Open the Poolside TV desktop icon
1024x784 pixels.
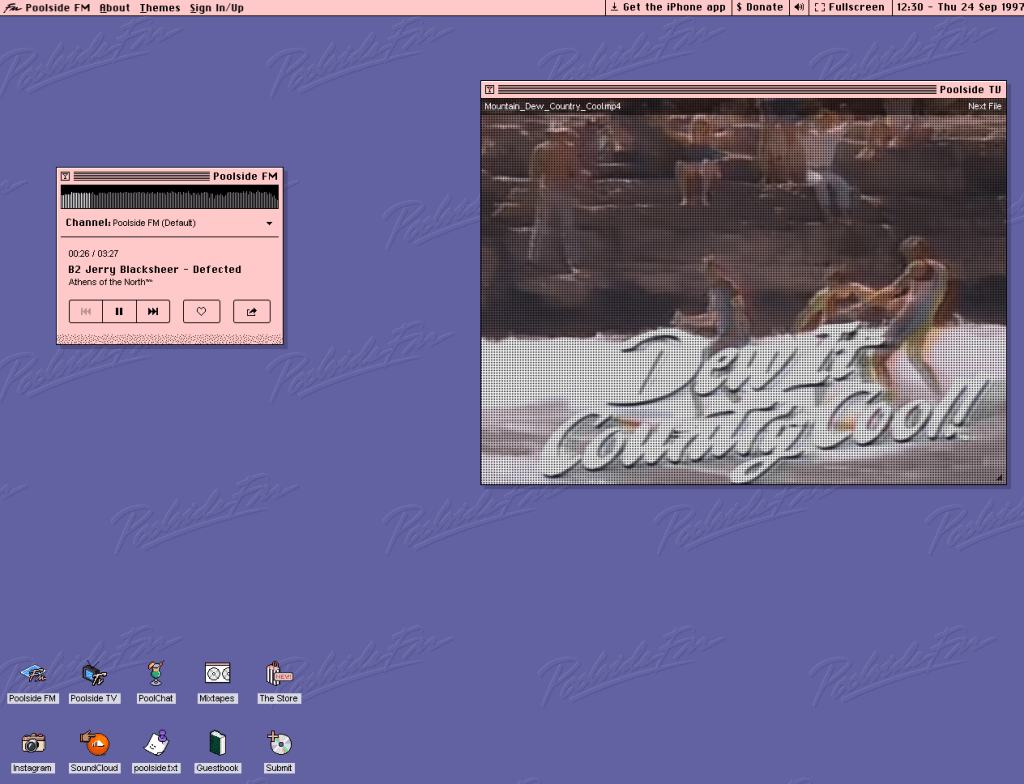[94, 674]
